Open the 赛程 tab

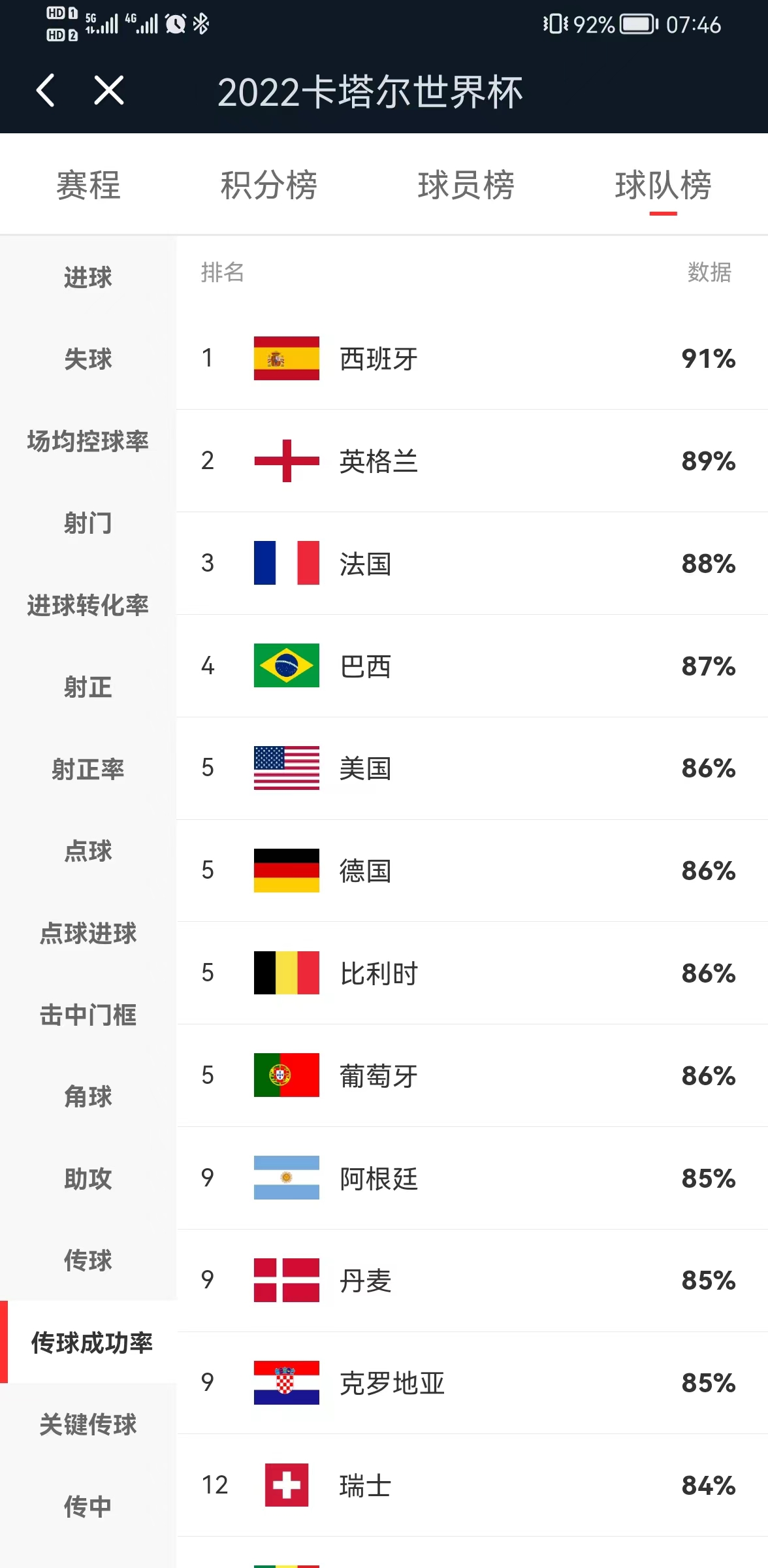[88, 186]
